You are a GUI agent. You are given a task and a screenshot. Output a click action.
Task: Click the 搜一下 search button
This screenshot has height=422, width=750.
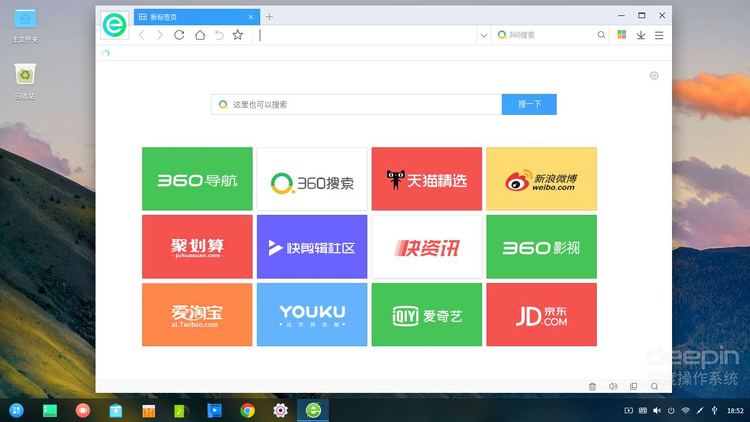point(529,104)
